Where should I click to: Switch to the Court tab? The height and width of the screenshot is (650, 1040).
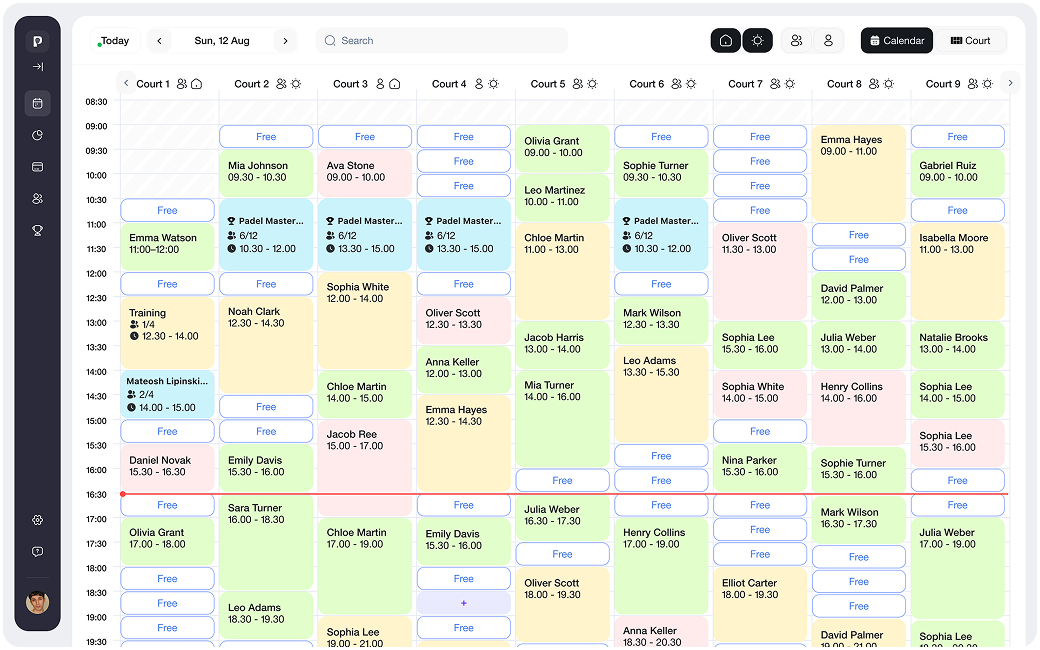point(970,41)
